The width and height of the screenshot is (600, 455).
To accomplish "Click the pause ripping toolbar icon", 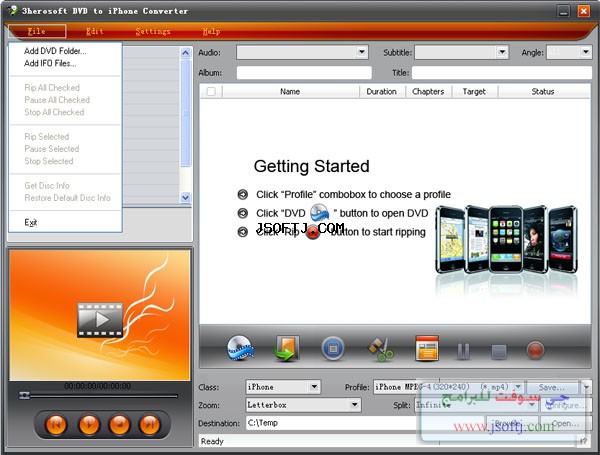I will [463, 351].
